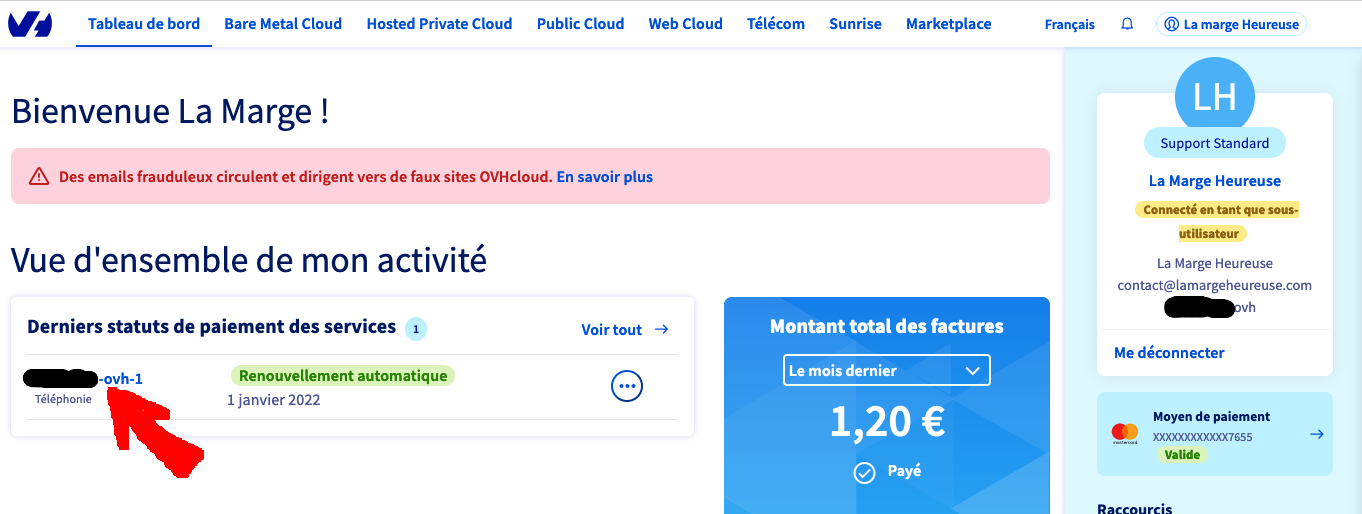
Task: Open the ovh-1 telephony service link
Action: click(x=83, y=378)
